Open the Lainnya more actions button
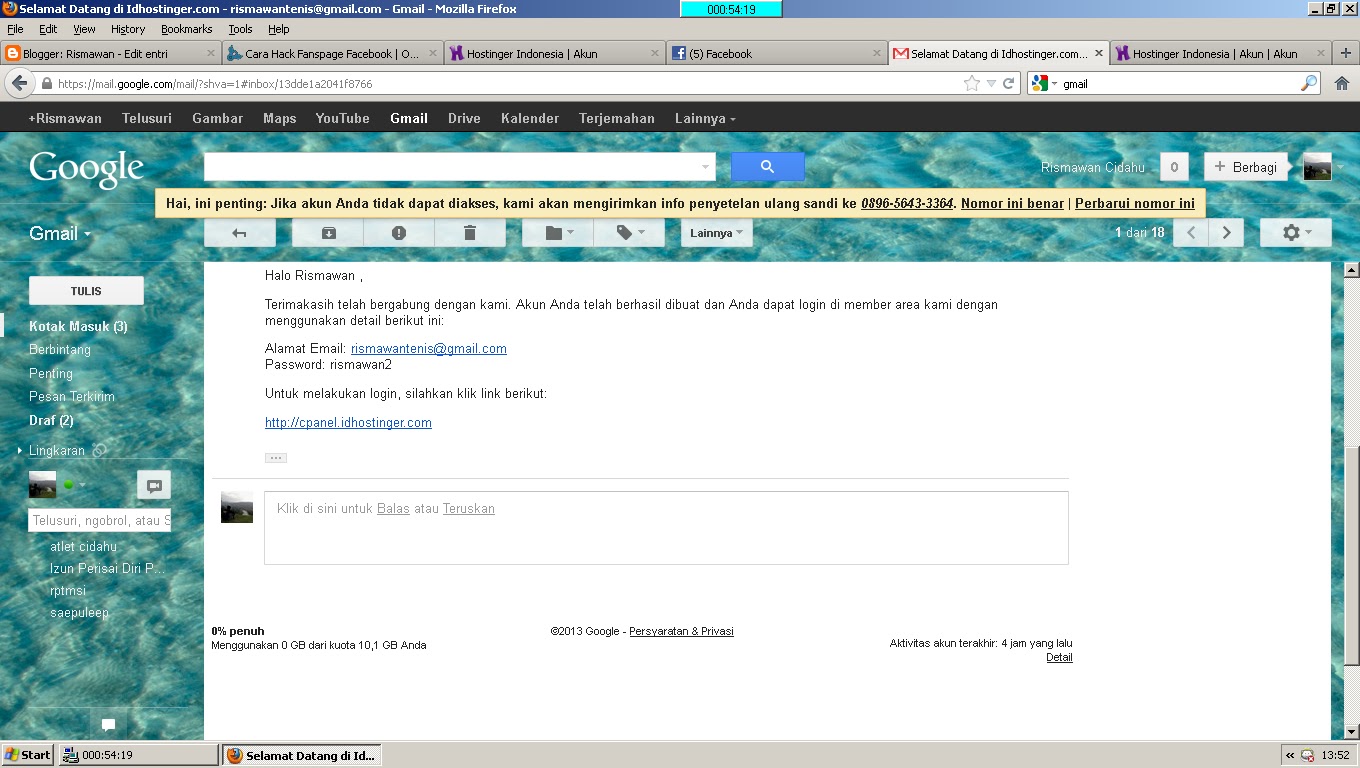This screenshot has height=768, width=1360. [717, 233]
